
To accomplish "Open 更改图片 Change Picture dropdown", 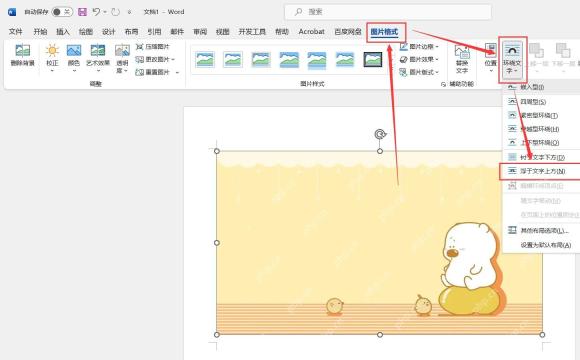I will coord(155,59).
